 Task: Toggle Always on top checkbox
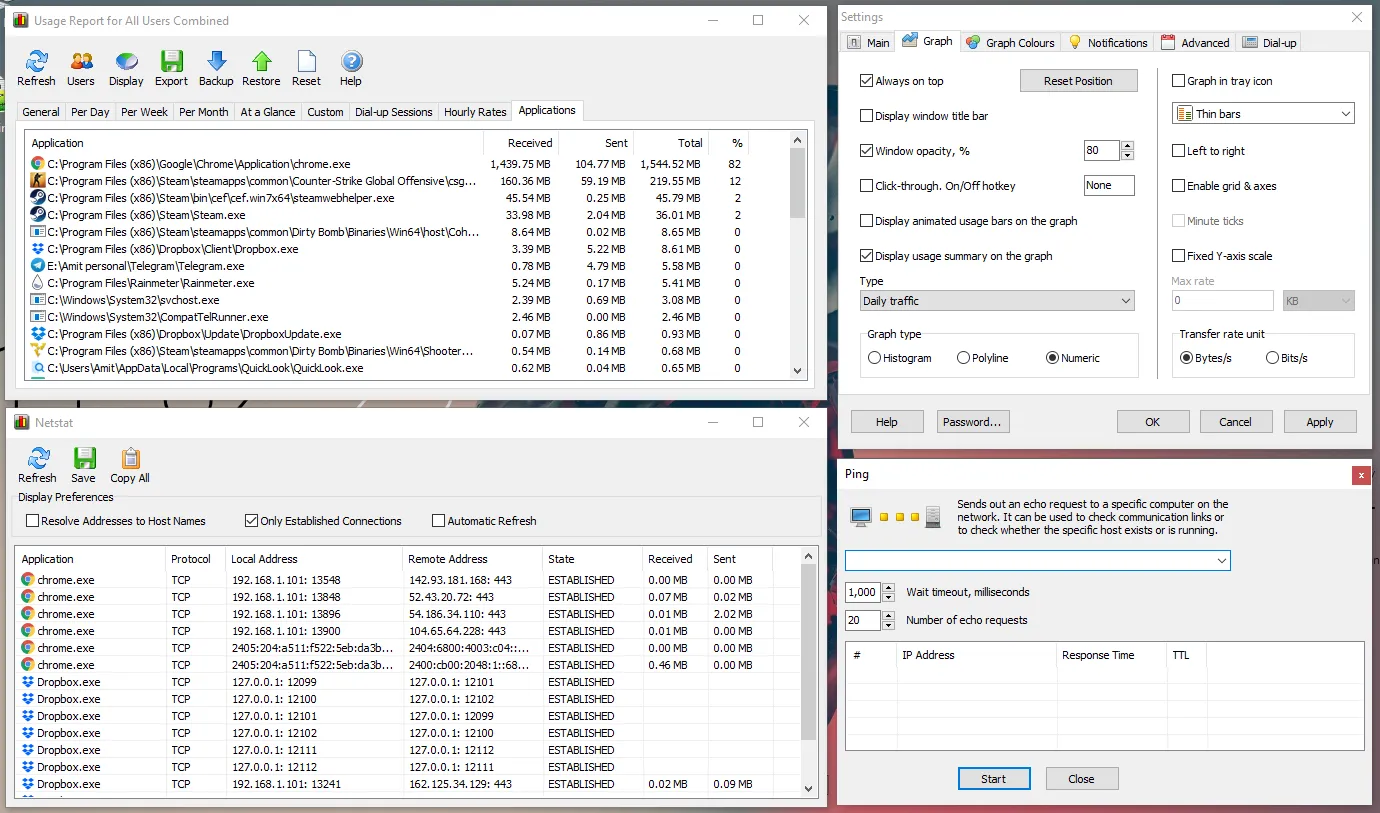(867, 81)
